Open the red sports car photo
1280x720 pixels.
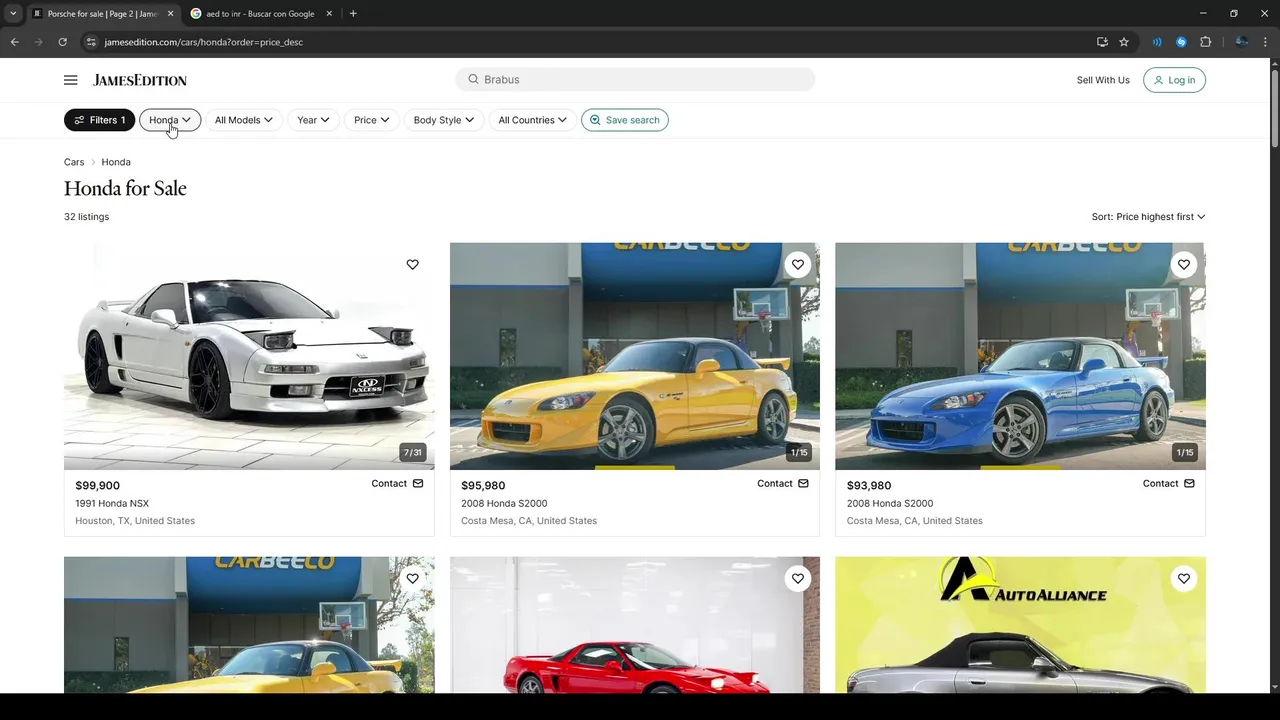tap(635, 625)
